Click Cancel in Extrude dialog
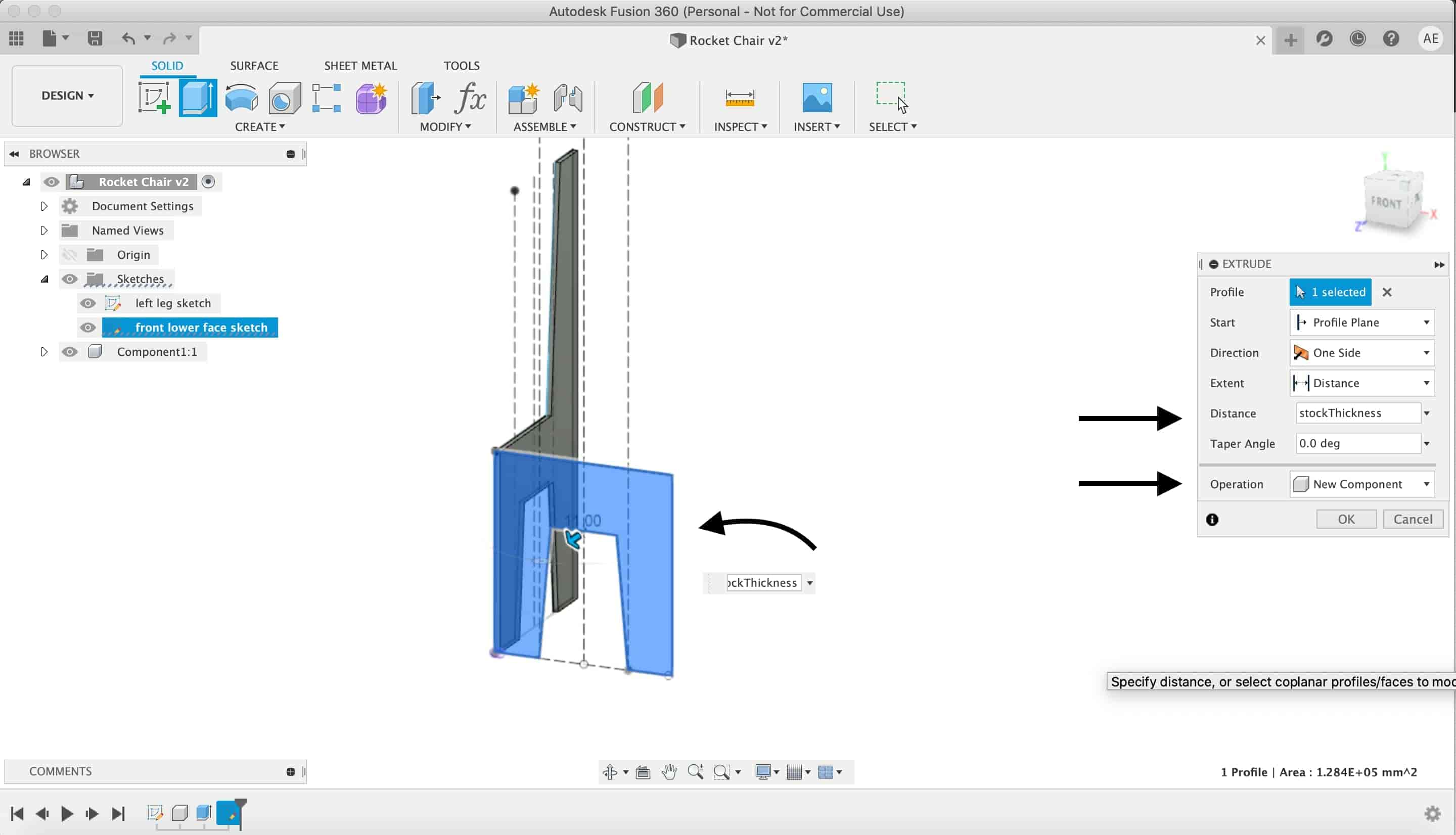 coord(1413,519)
